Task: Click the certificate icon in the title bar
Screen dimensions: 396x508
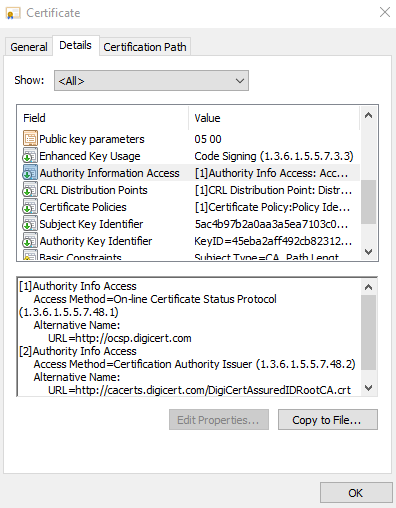Action: (13, 13)
